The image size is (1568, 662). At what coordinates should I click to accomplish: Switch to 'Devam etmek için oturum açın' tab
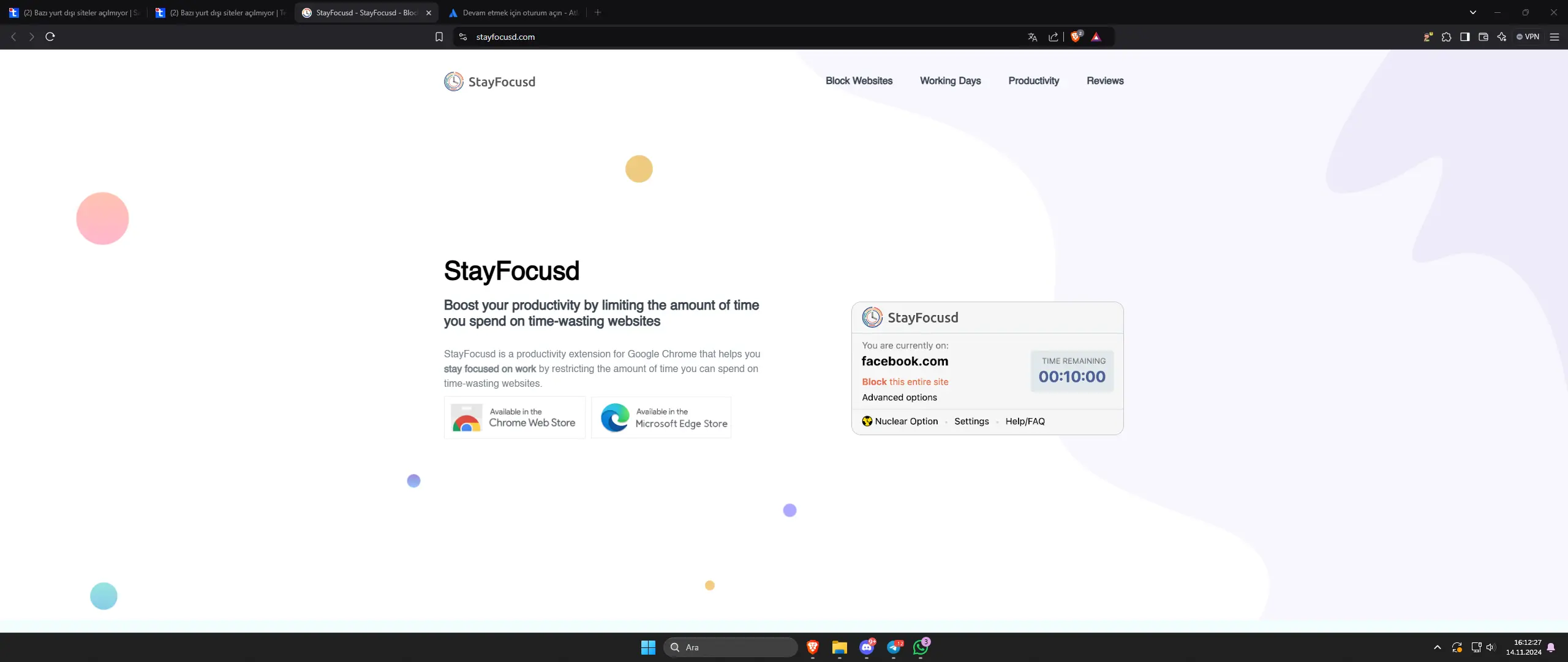click(513, 12)
